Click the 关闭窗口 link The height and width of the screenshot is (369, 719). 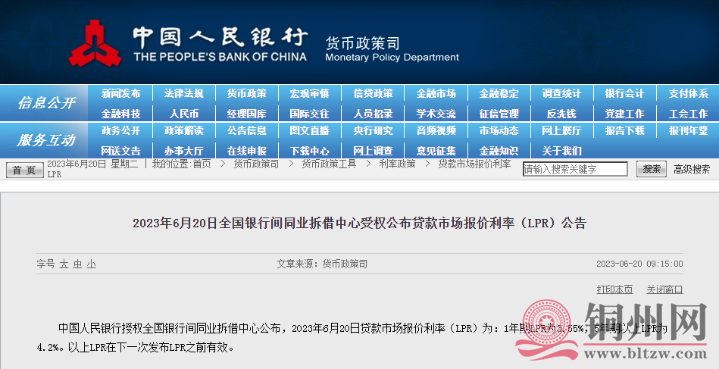[x=664, y=289]
